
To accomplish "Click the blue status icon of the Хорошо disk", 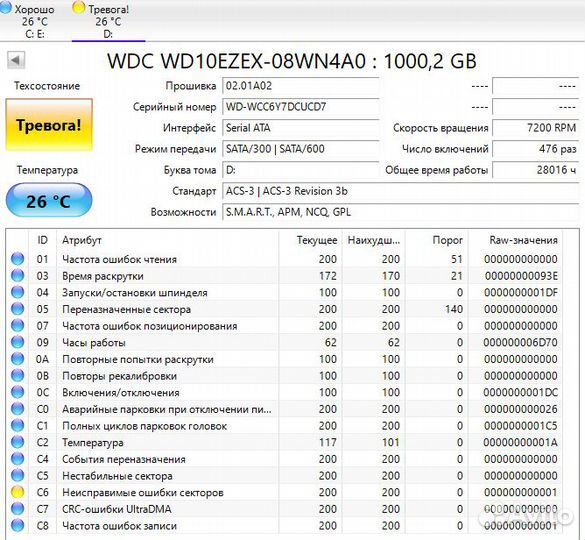I will click(x=5, y=8).
